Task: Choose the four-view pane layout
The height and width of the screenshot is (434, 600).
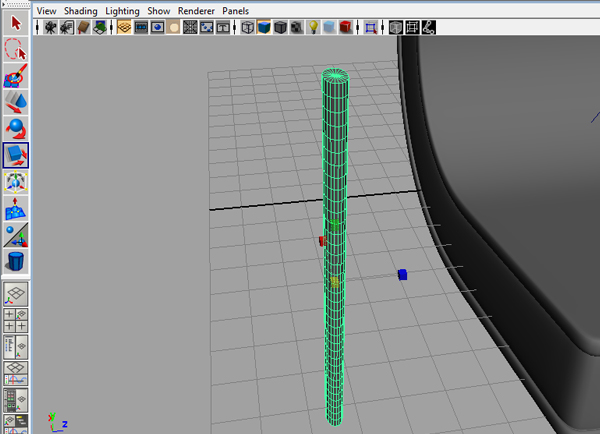Action: pos(16,320)
